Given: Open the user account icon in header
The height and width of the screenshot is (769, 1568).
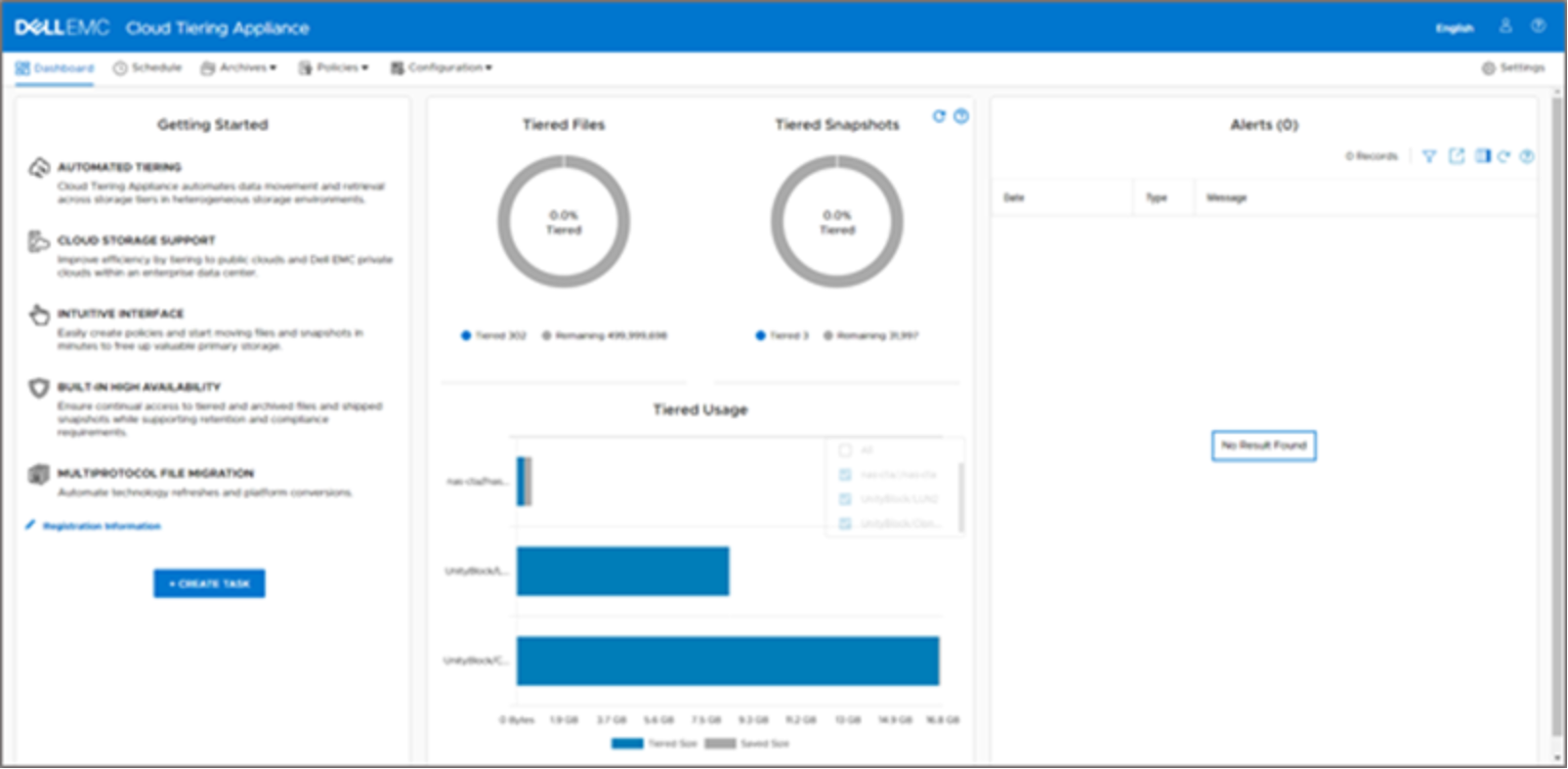Looking at the screenshot, I should (x=1505, y=26).
